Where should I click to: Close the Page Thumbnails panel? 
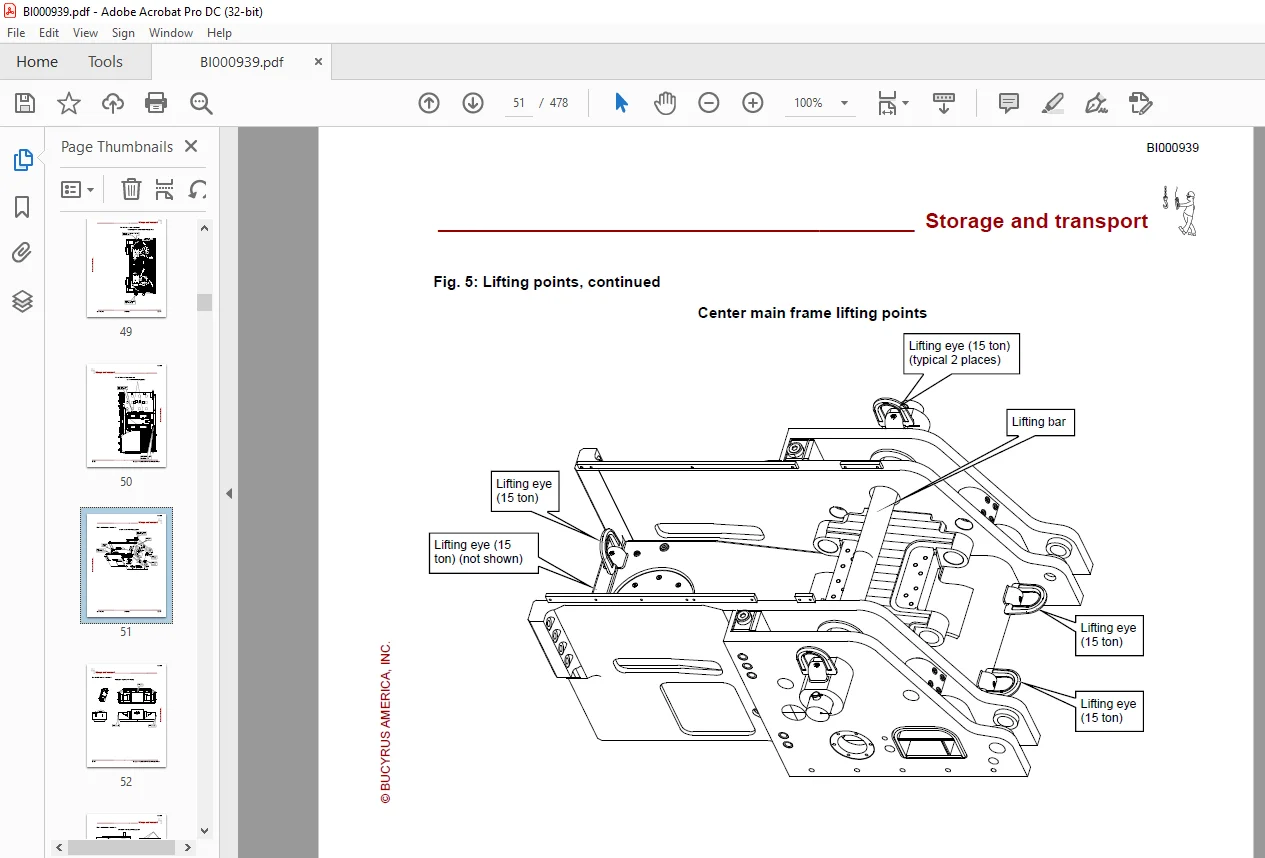pos(191,146)
